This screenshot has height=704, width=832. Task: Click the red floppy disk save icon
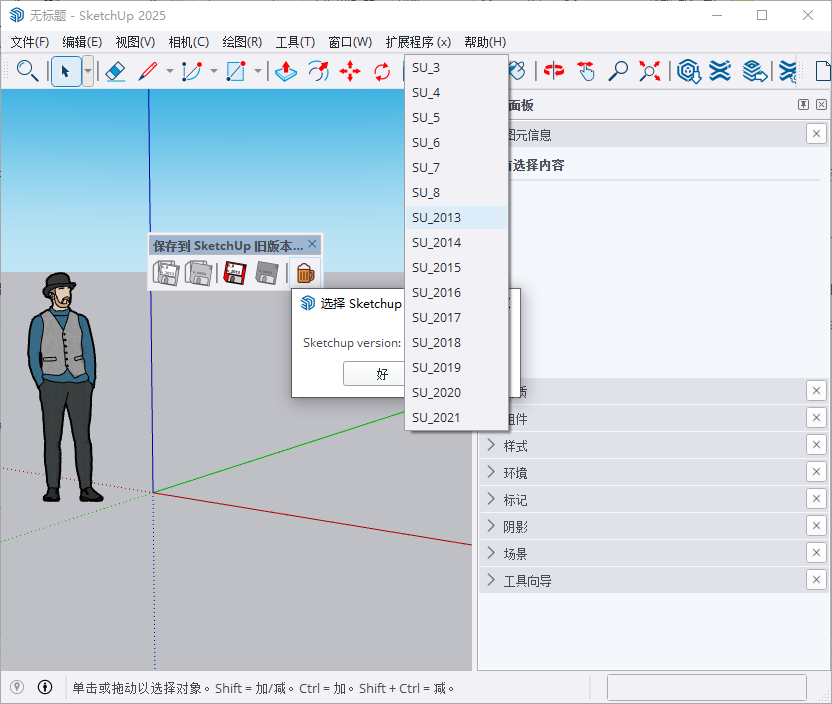tap(235, 272)
